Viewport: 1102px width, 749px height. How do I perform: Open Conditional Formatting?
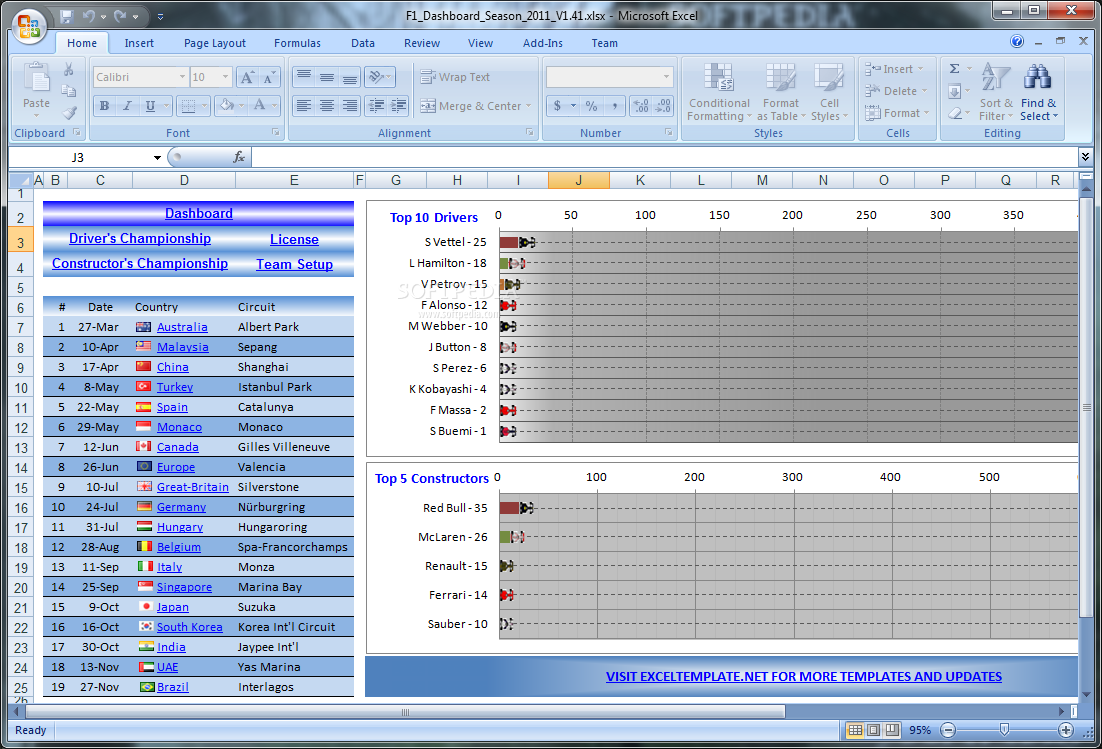coord(719,91)
